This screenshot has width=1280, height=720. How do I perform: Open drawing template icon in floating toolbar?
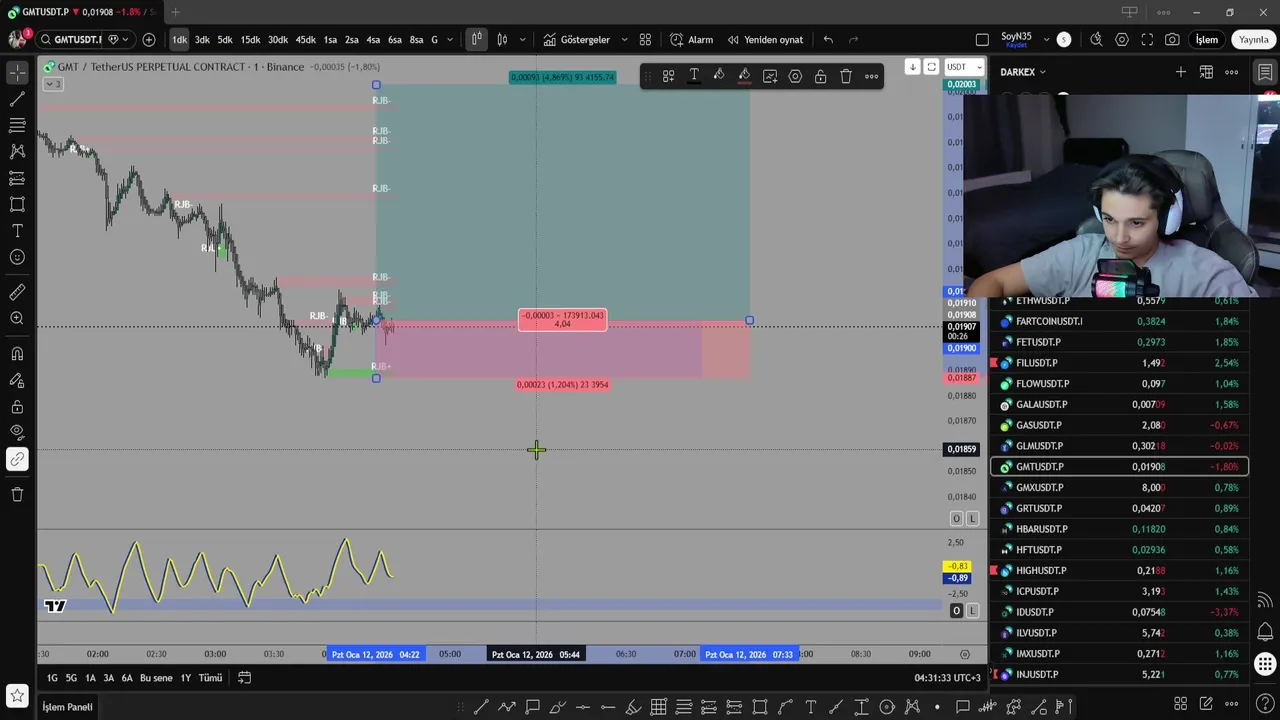pos(668,76)
